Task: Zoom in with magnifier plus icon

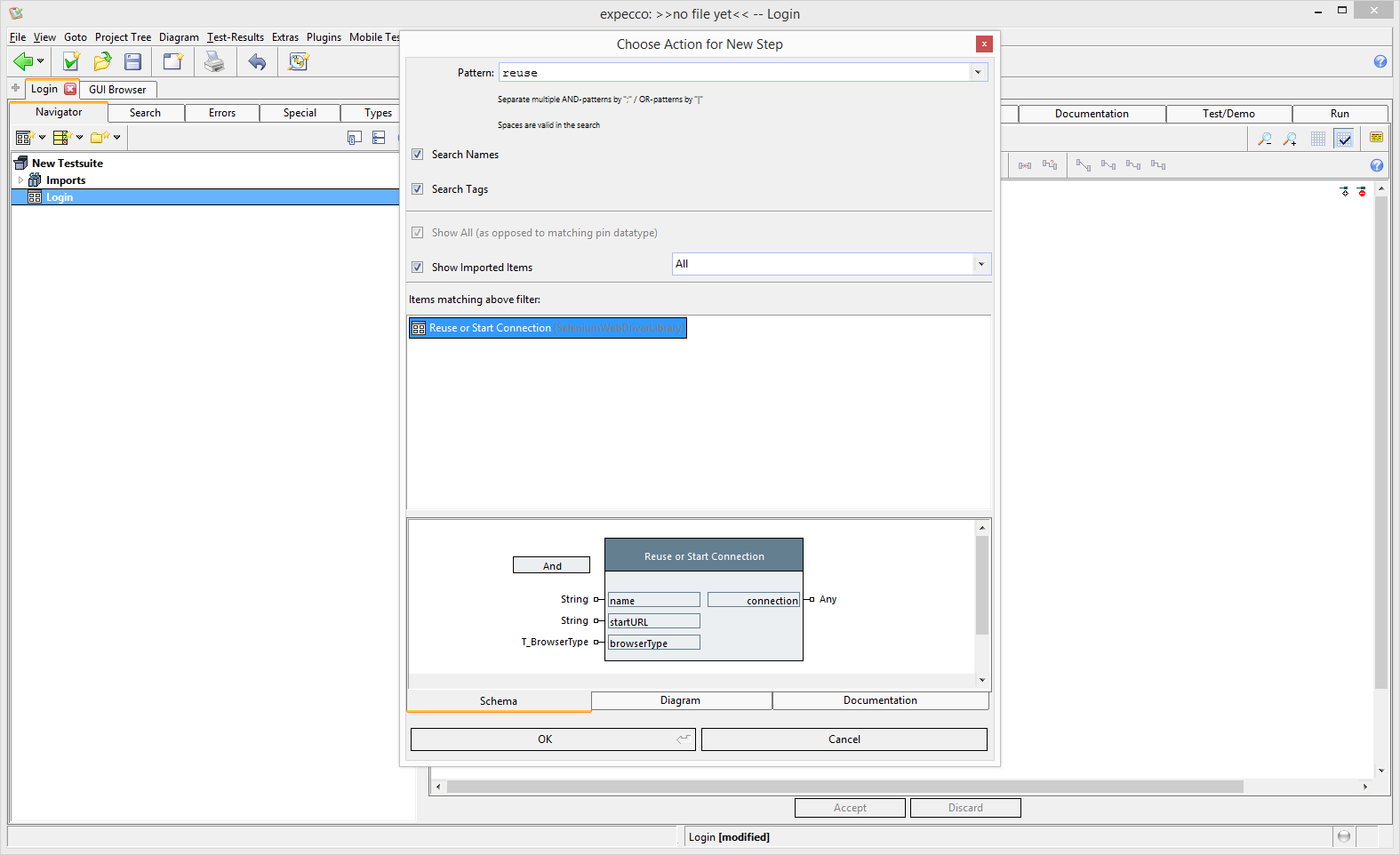Action: tap(1290, 139)
